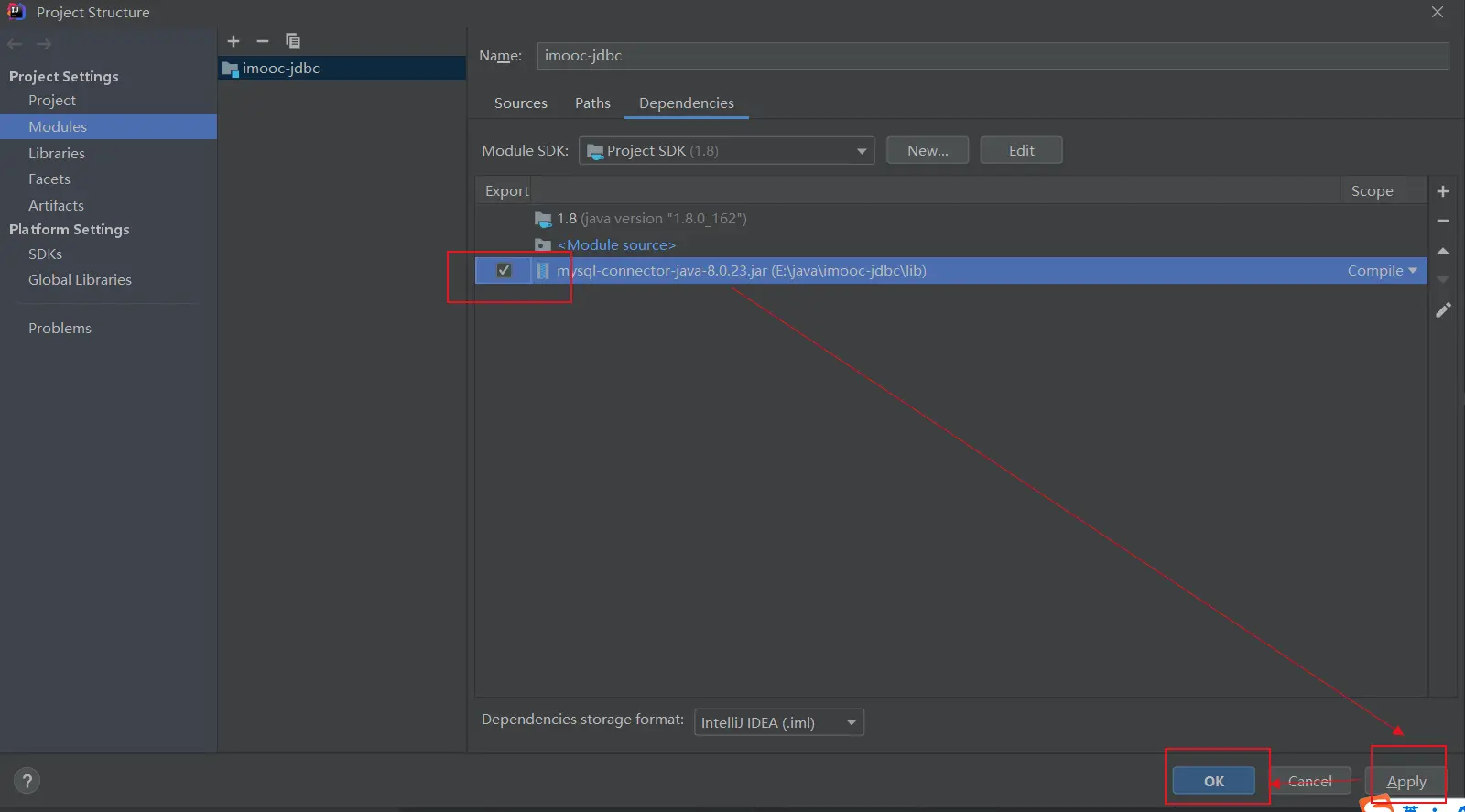Viewport: 1465px width, 812px height.
Task: Toggle export checkbox for mysql-connector jar
Action: (x=504, y=270)
